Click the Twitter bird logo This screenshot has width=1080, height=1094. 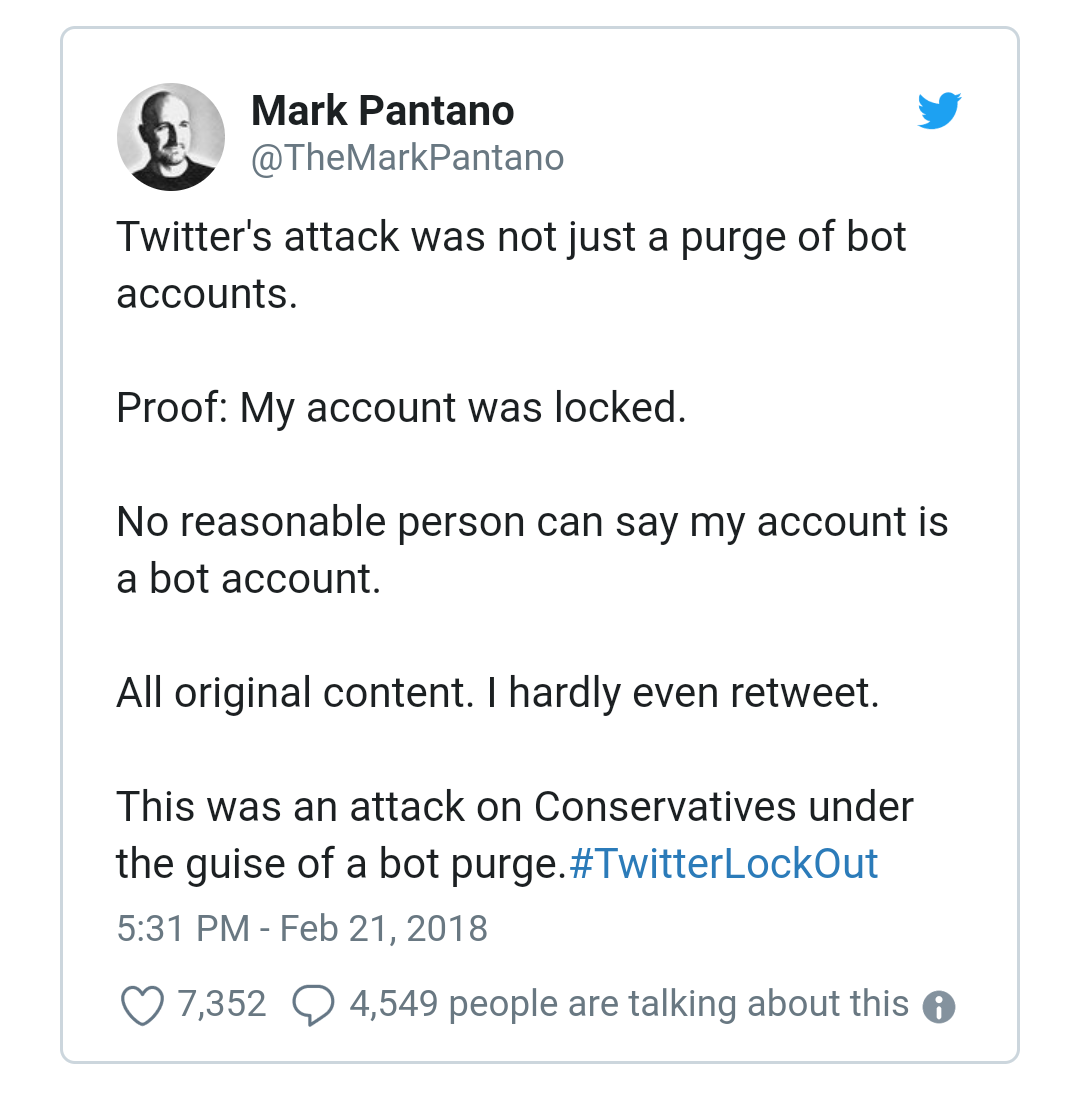click(x=939, y=111)
